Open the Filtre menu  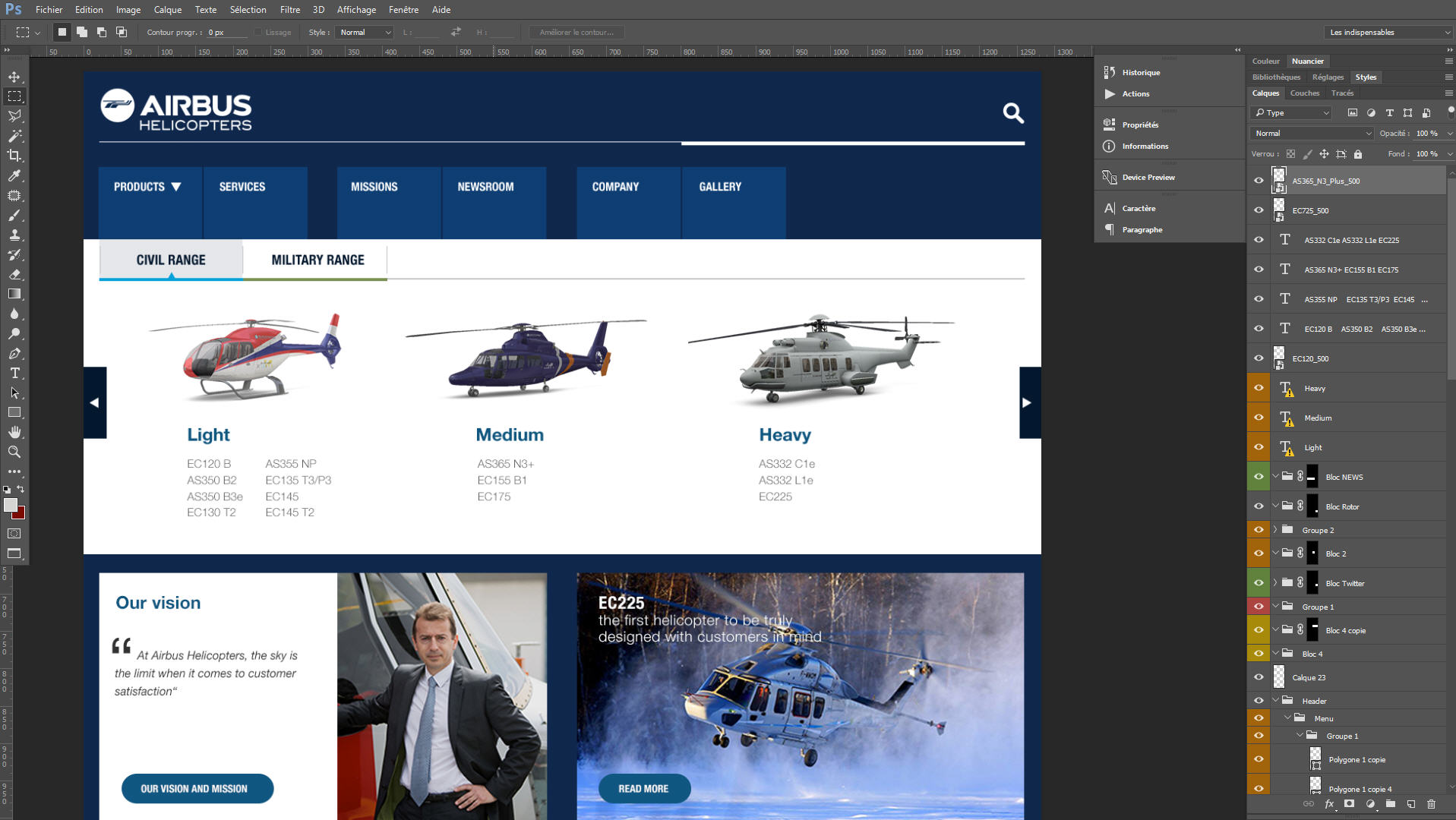pyautogui.click(x=289, y=10)
